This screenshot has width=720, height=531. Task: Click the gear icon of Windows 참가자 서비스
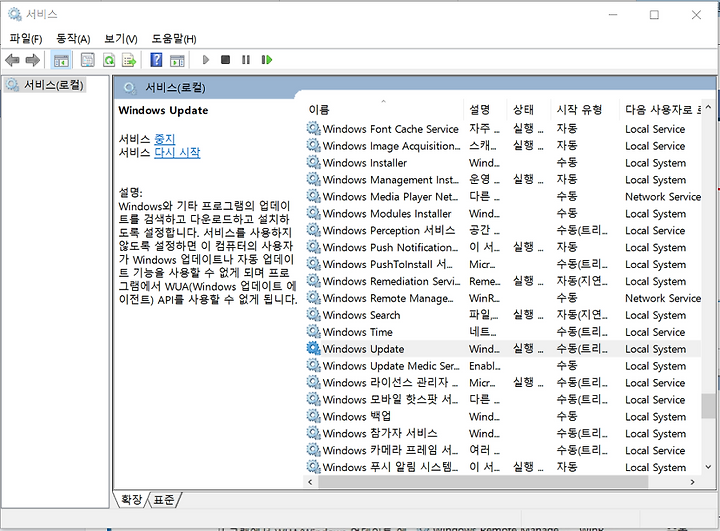313,433
